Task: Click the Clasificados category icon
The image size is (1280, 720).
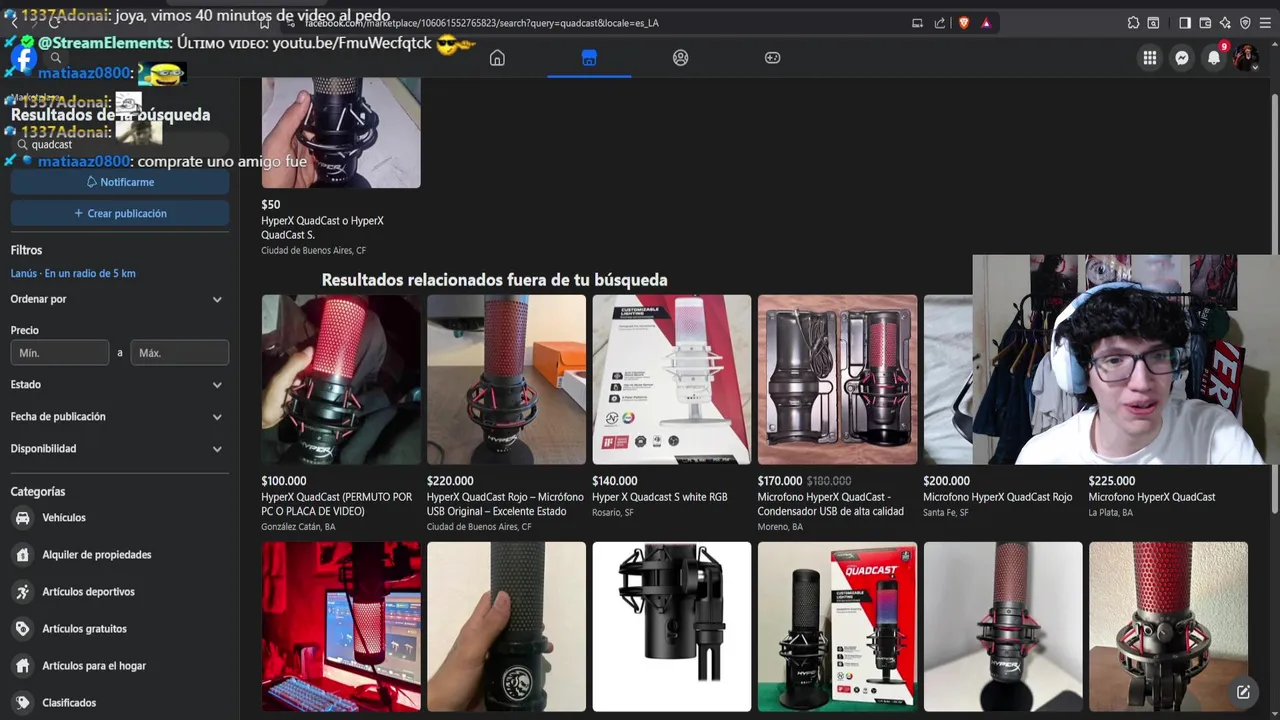Action: [22, 703]
